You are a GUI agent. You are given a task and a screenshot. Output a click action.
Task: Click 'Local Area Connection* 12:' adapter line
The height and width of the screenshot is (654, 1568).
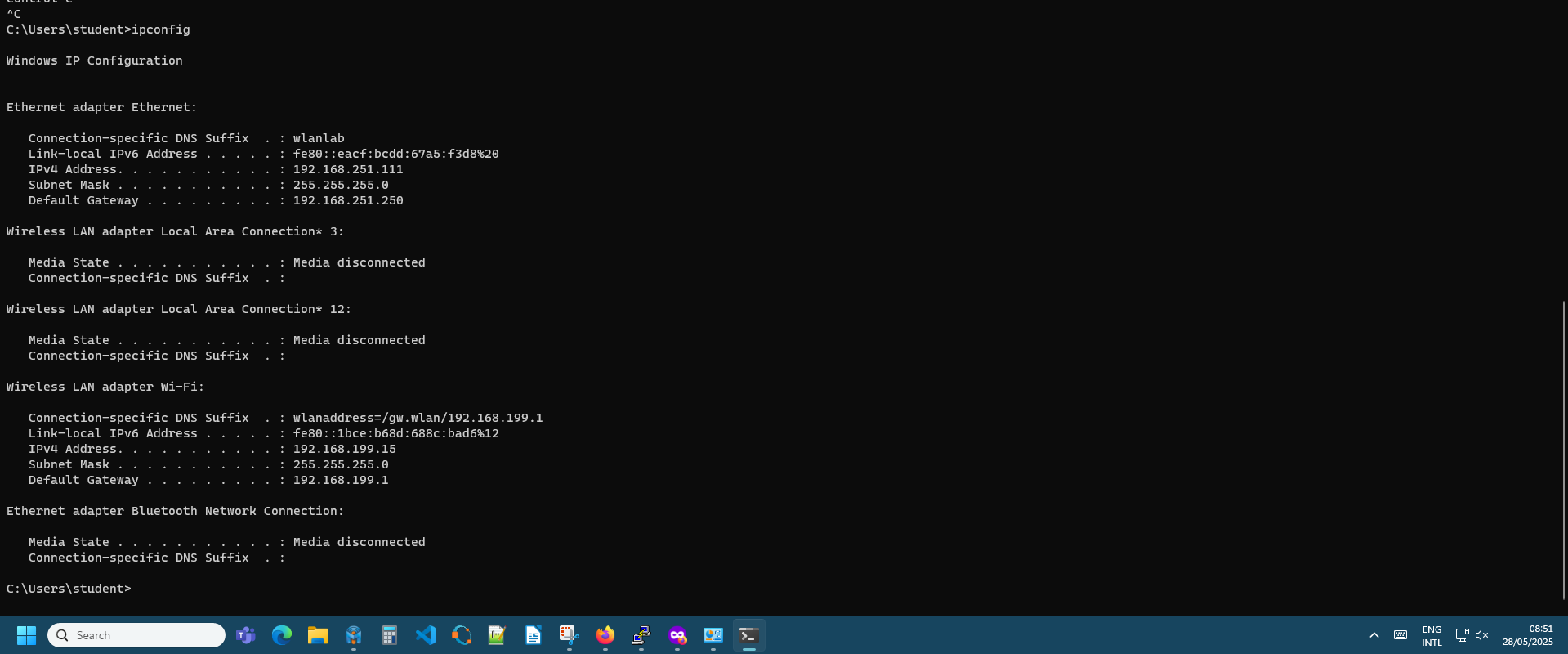tap(179, 309)
